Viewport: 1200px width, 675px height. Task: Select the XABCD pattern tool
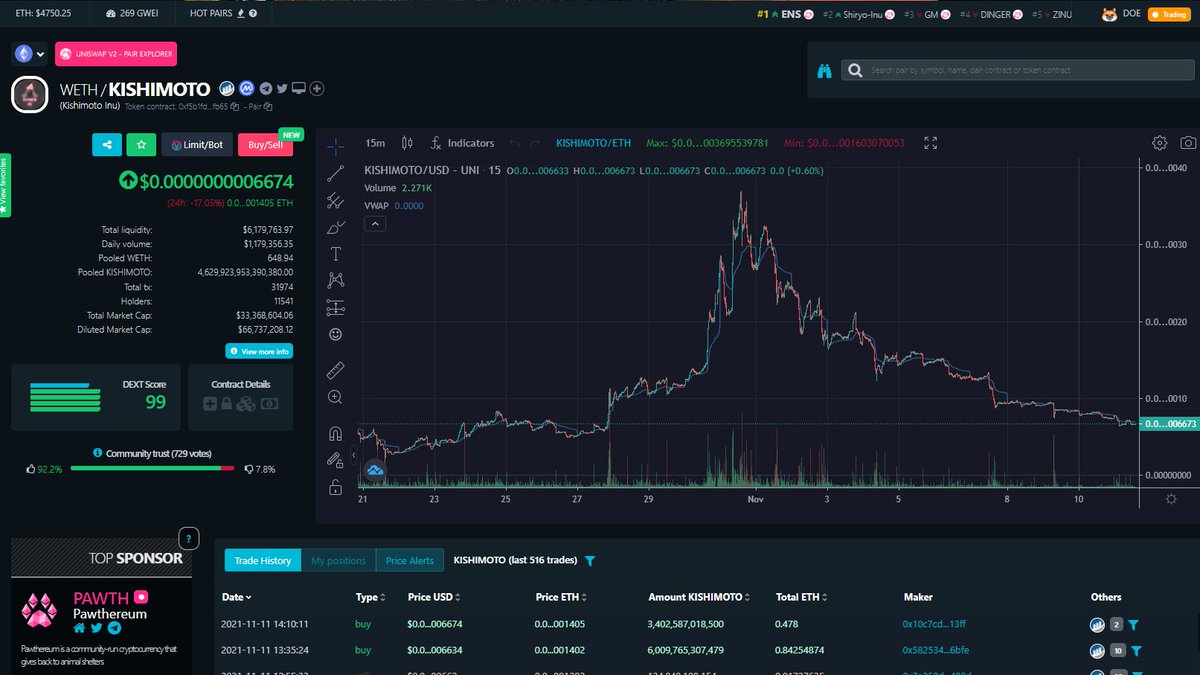(336, 280)
